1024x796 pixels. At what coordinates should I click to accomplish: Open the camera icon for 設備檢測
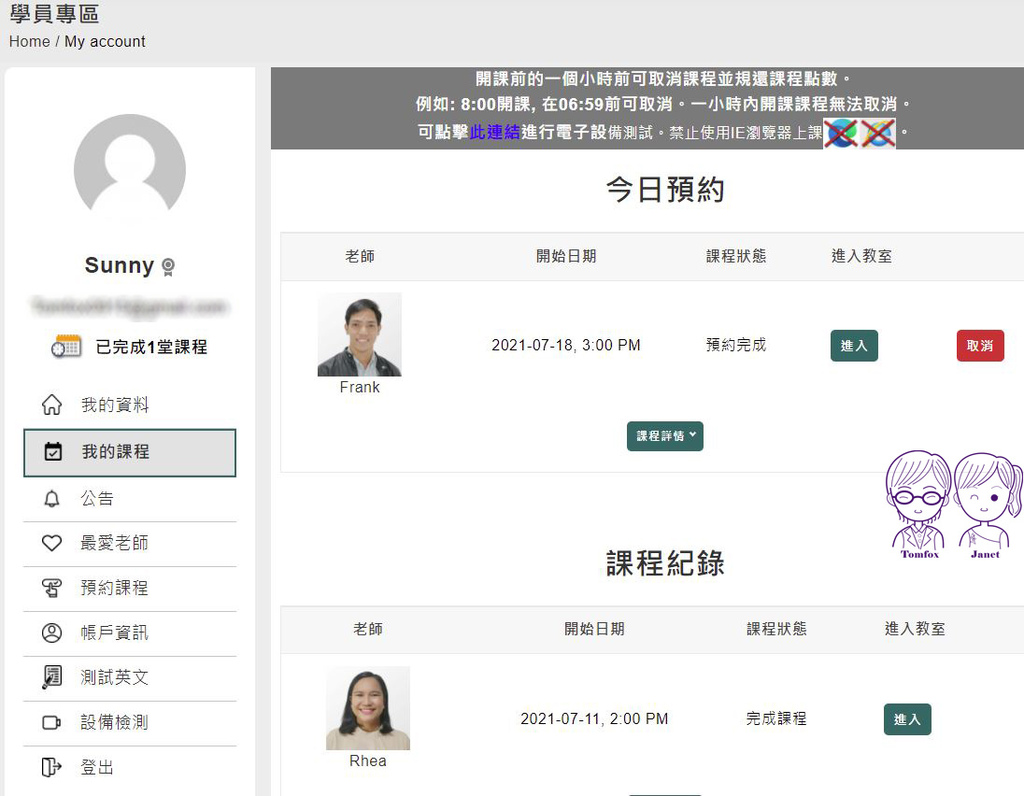[52, 722]
